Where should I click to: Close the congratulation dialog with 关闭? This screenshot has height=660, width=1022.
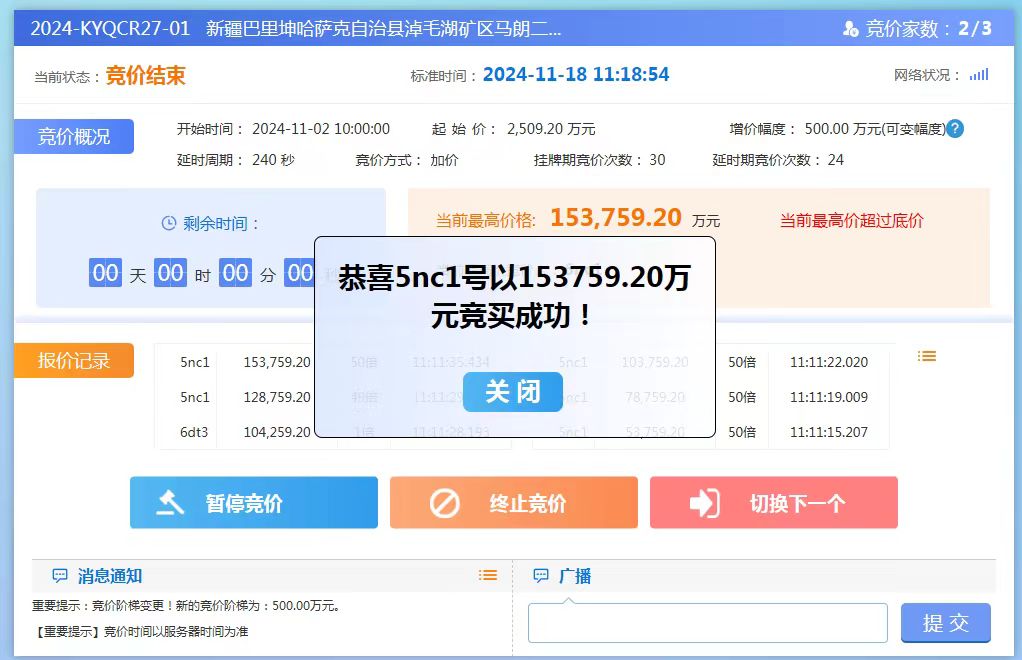(x=513, y=392)
